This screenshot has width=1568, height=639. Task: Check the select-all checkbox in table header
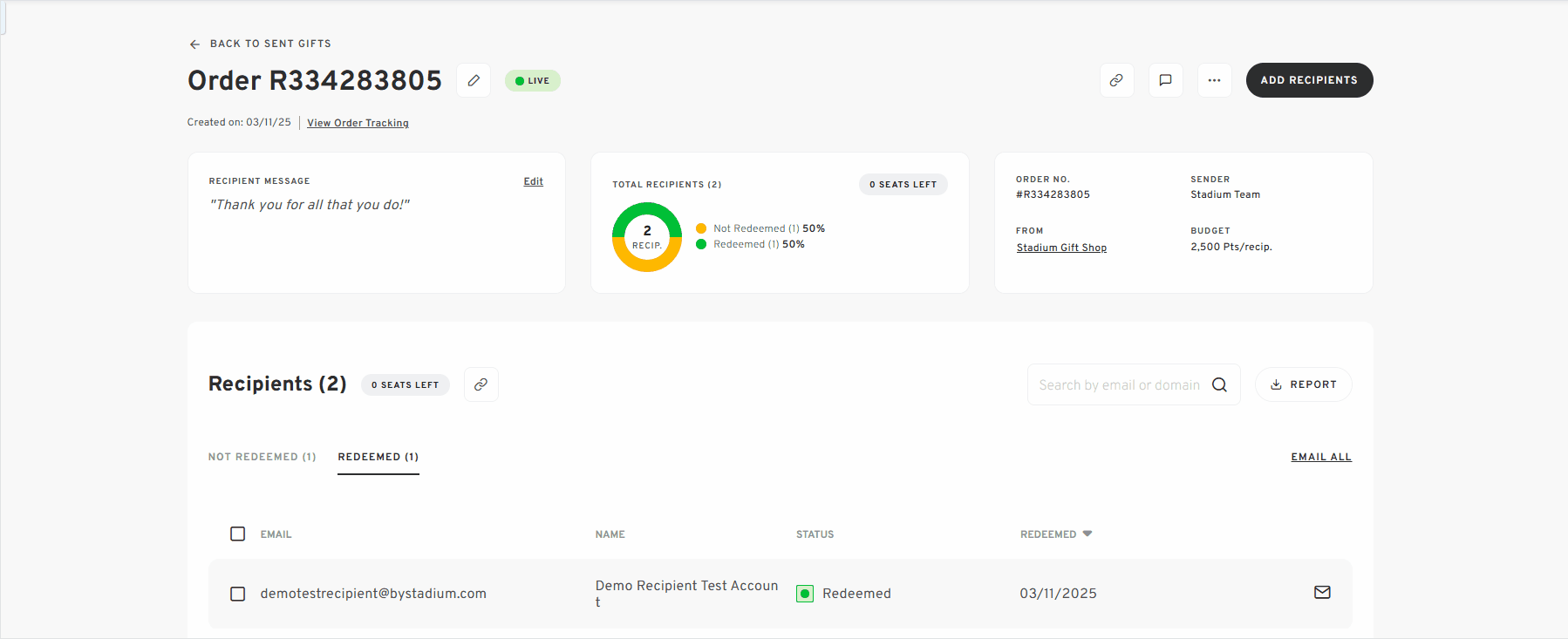coord(237,534)
